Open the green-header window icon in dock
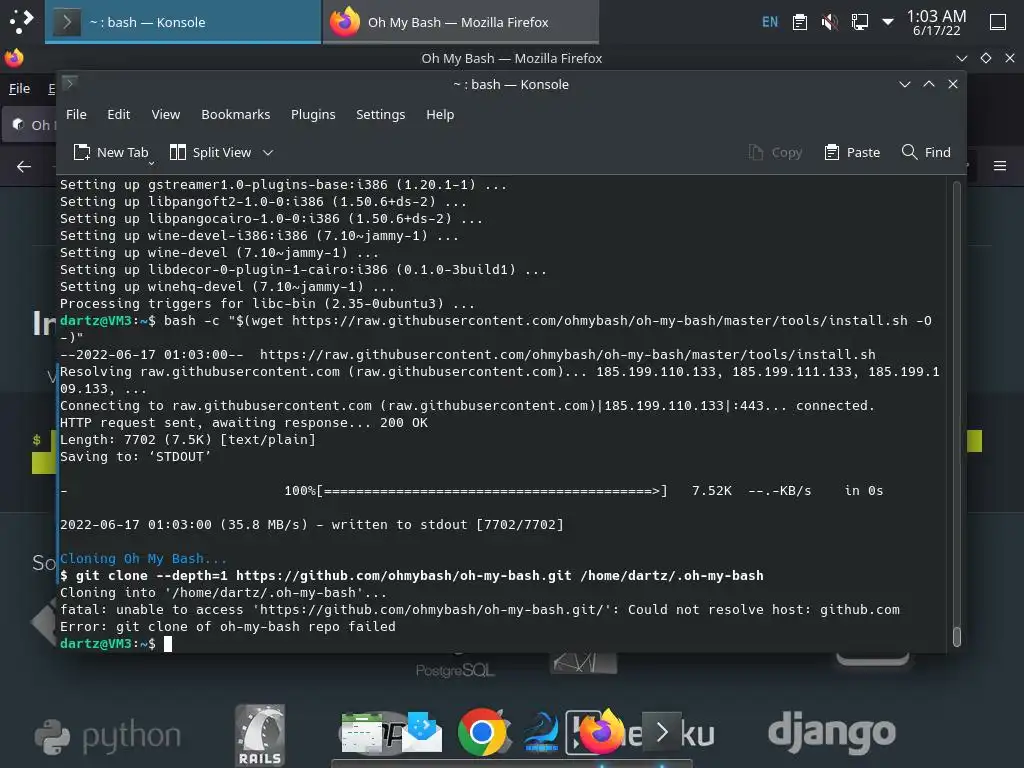 pyautogui.click(x=362, y=733)
